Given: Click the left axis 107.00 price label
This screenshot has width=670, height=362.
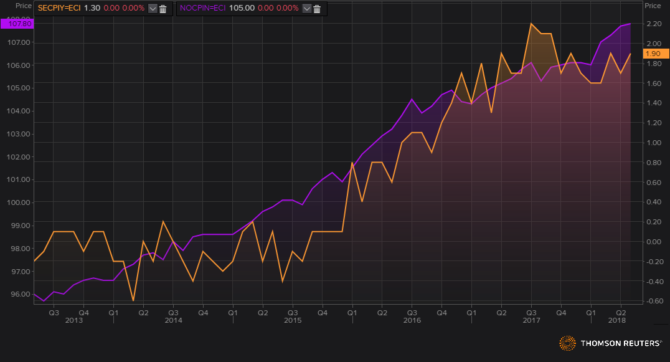Looking at the screenshot, I should [18, 43].
